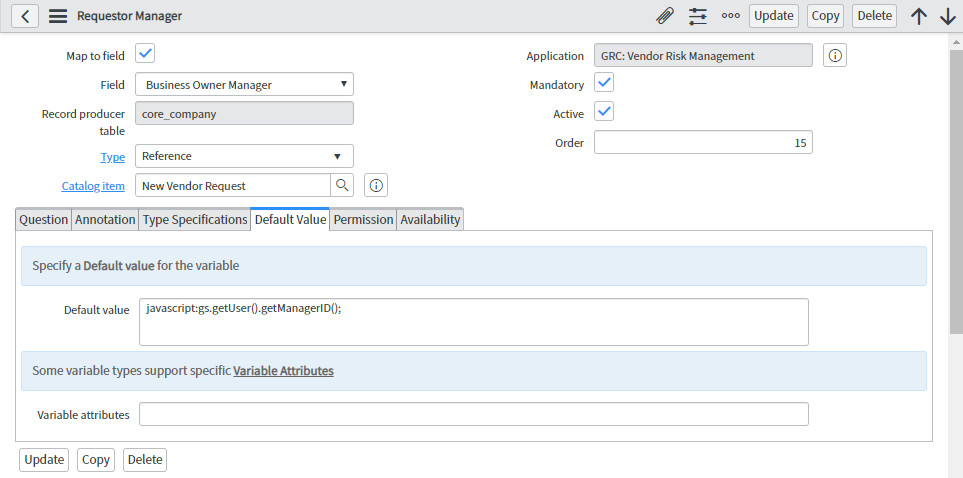
Task: Toggle the Mandatory checkbox
Action: tap(604, 83)
